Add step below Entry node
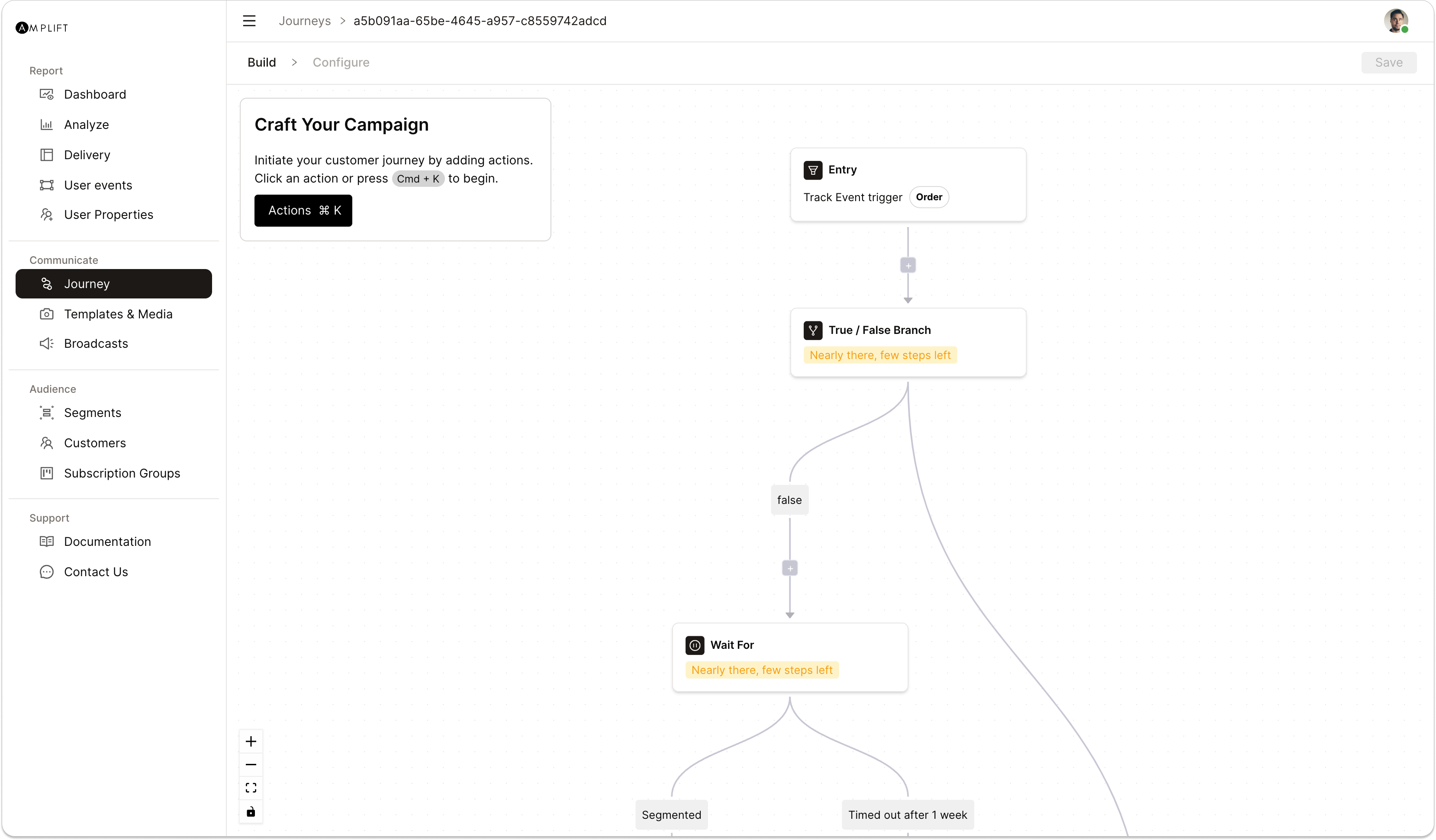 coord(908,266)
